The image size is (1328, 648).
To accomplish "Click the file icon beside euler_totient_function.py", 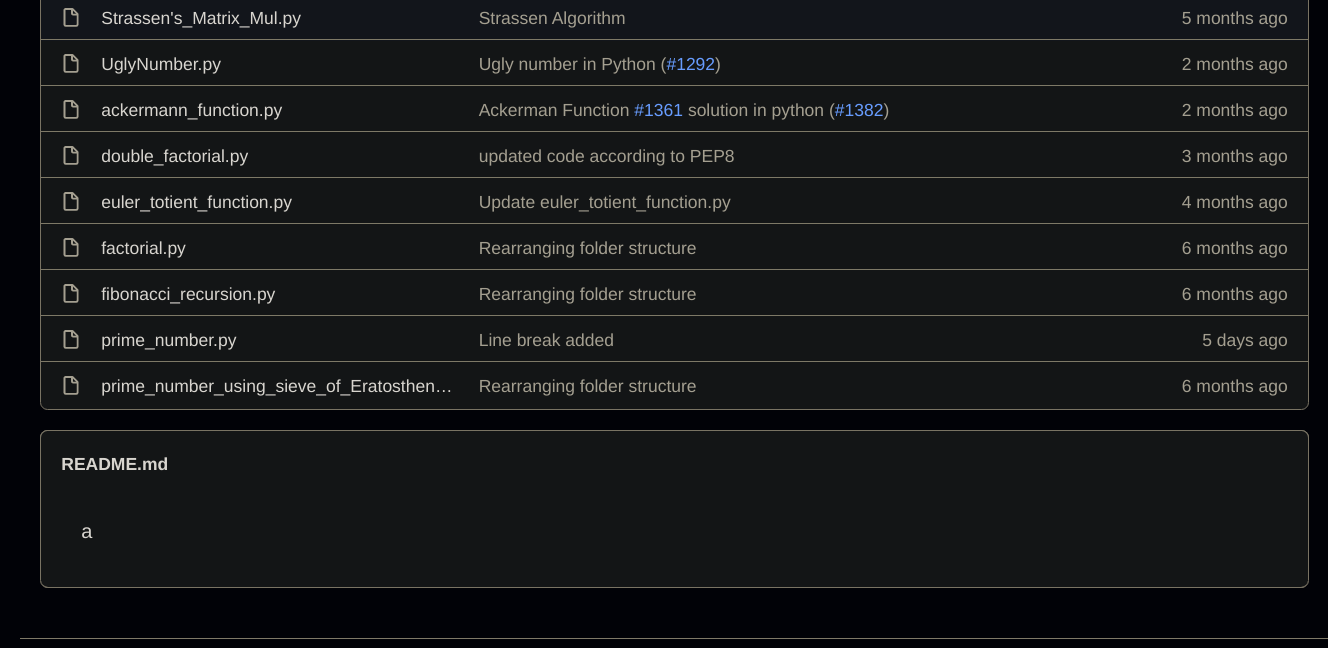I will pos(71,201).
